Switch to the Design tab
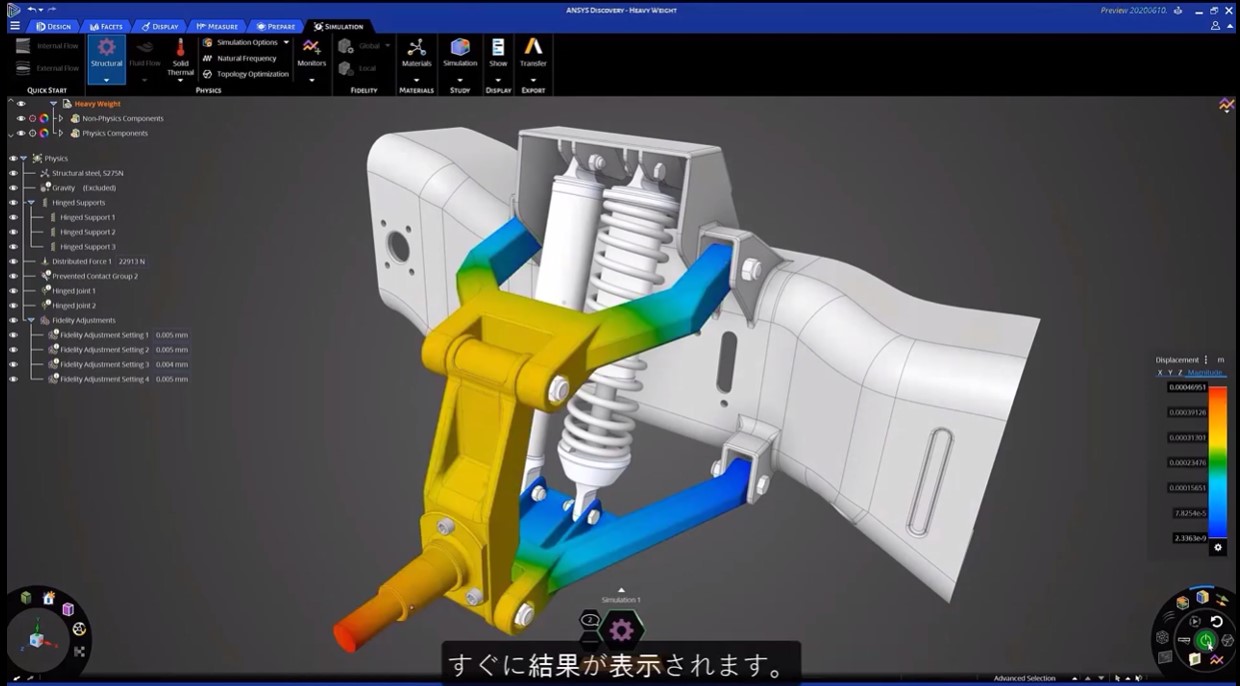This screenshot has height=686, width=1240. point(53,26)
